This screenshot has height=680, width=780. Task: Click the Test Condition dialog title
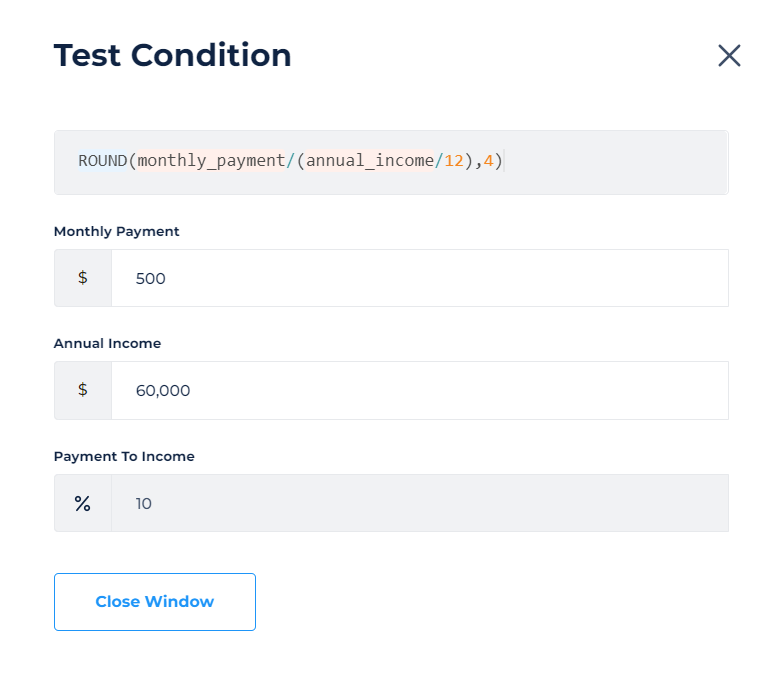click(x=172, y=55)
